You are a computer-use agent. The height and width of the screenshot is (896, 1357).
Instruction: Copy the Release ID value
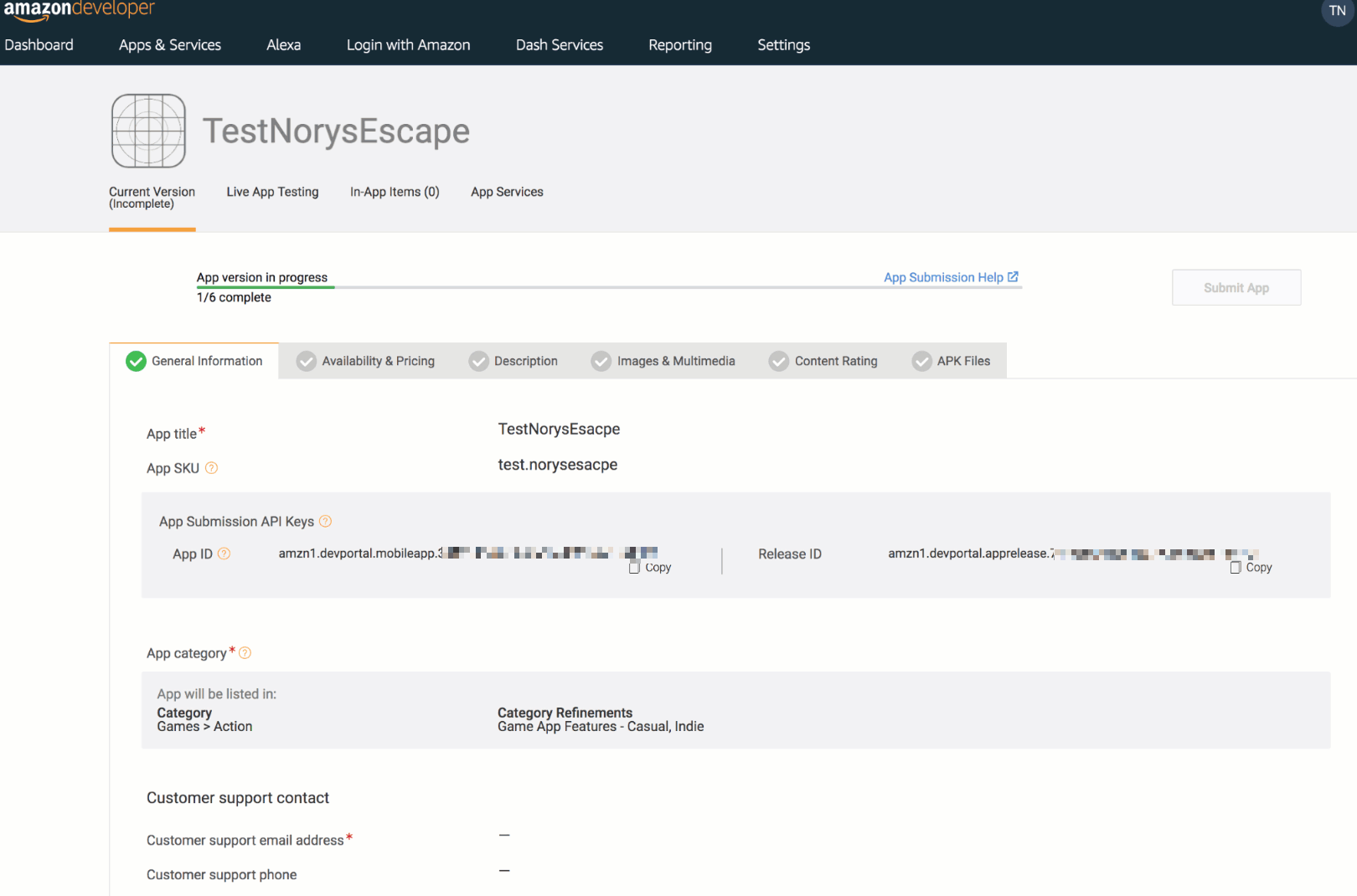pos(1251,568)
